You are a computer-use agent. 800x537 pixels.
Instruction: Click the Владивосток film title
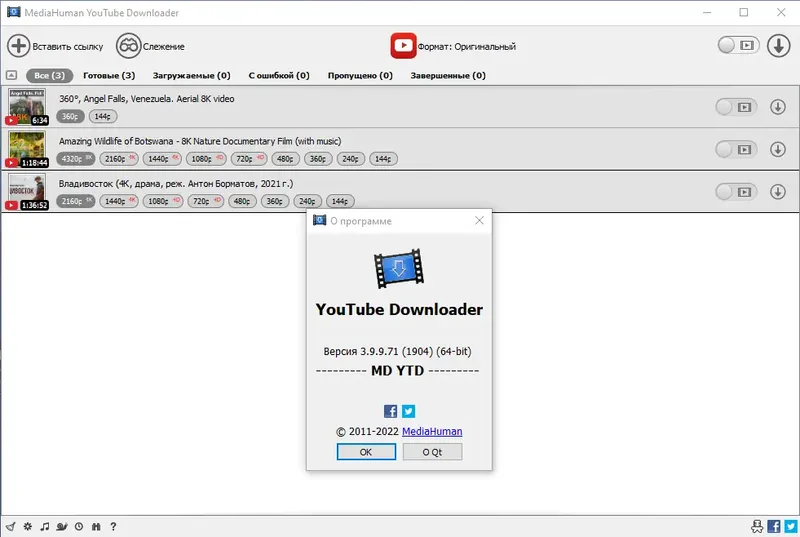coord(176,184)
